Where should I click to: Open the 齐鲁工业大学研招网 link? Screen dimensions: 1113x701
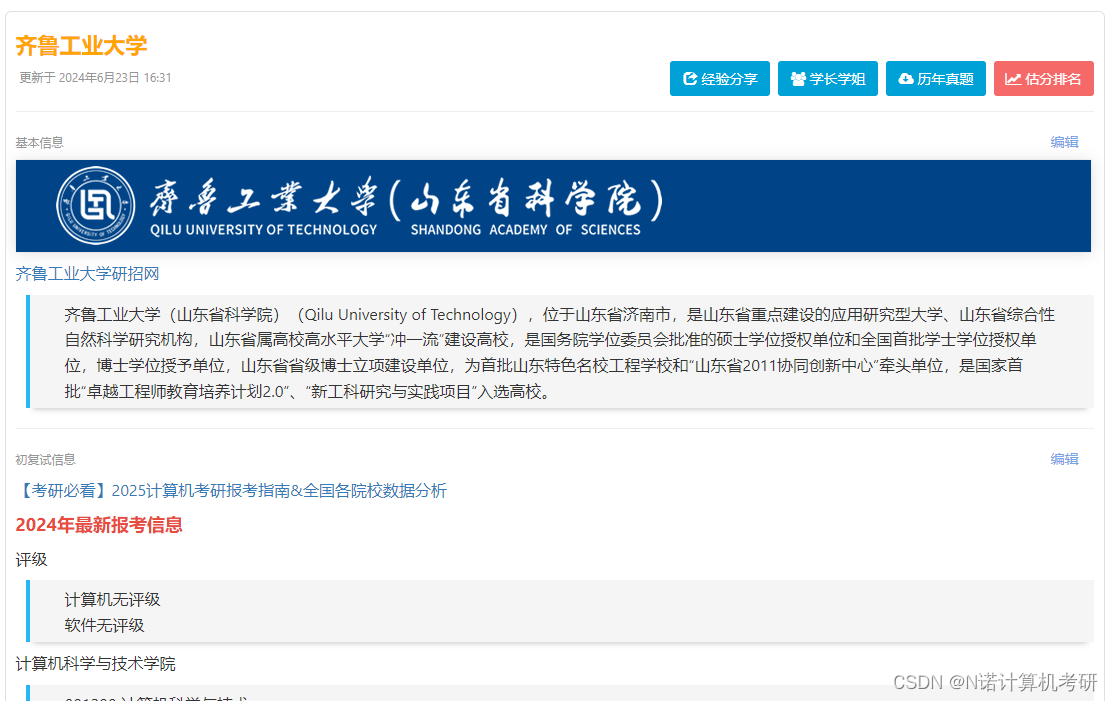click(x=87, y=274)
